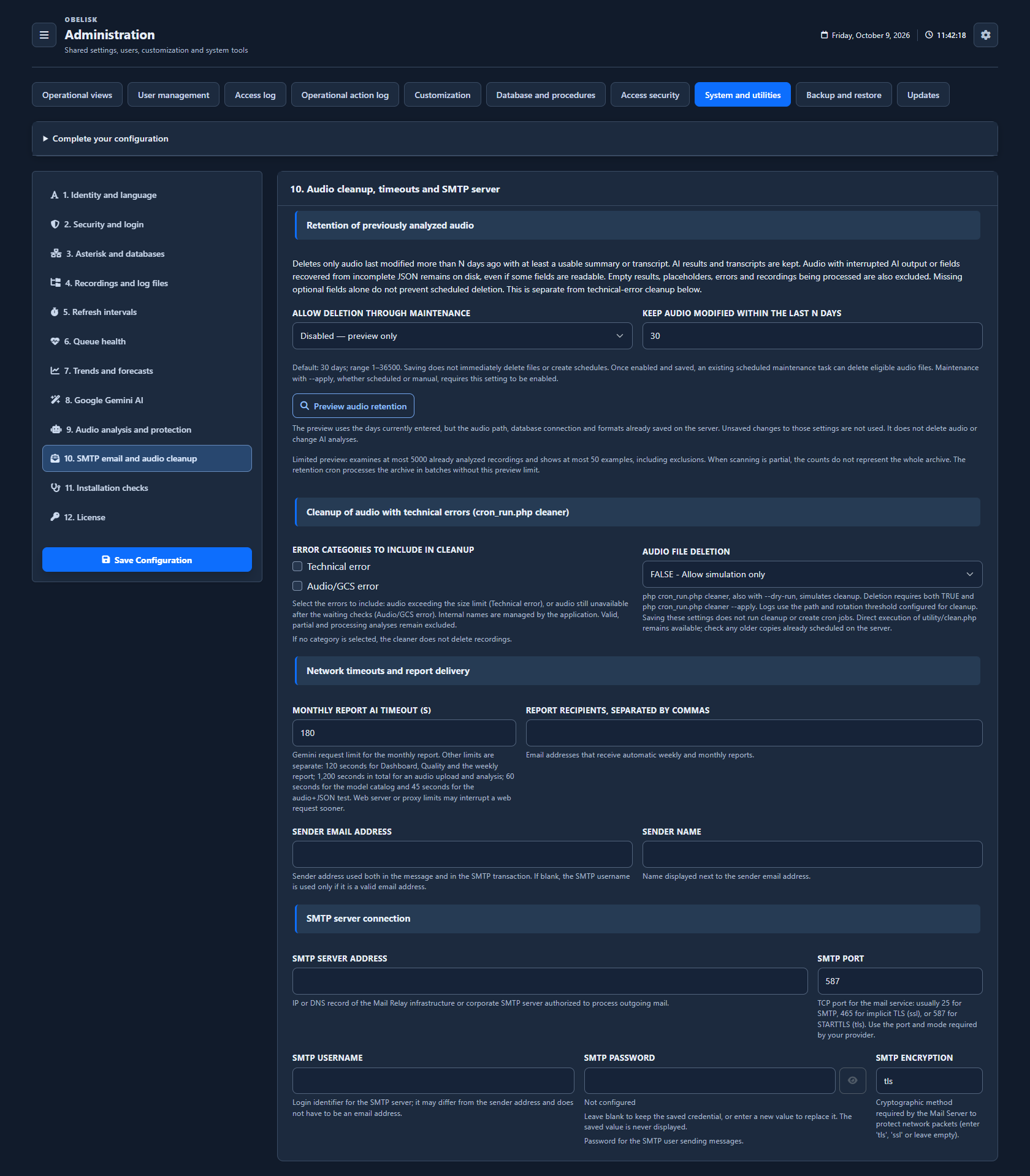Click the Save Configuration button
The image size is (1030, 1176).
147,560
